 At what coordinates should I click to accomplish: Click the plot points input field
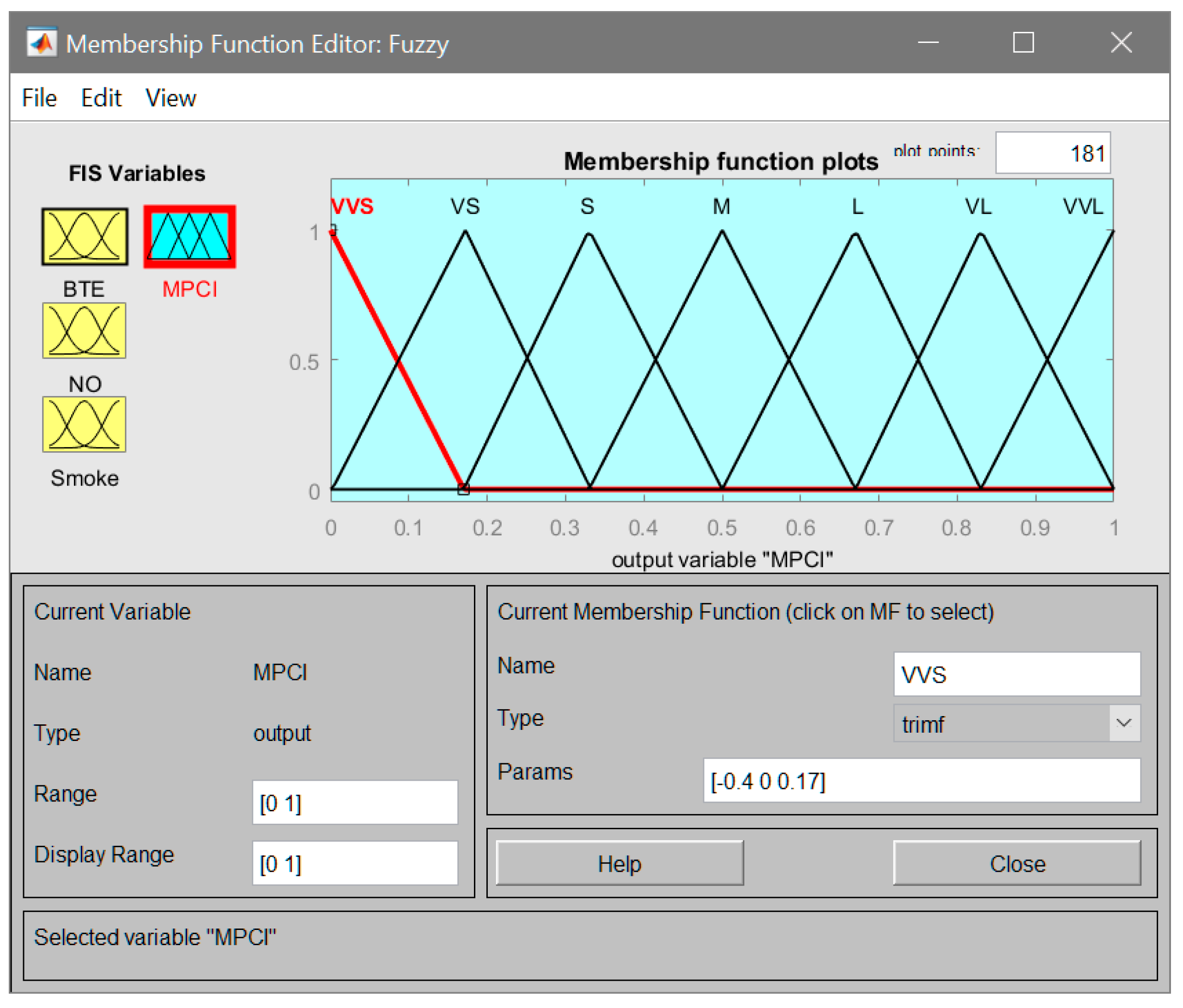pyautogui.click(x=1052, y=153)
